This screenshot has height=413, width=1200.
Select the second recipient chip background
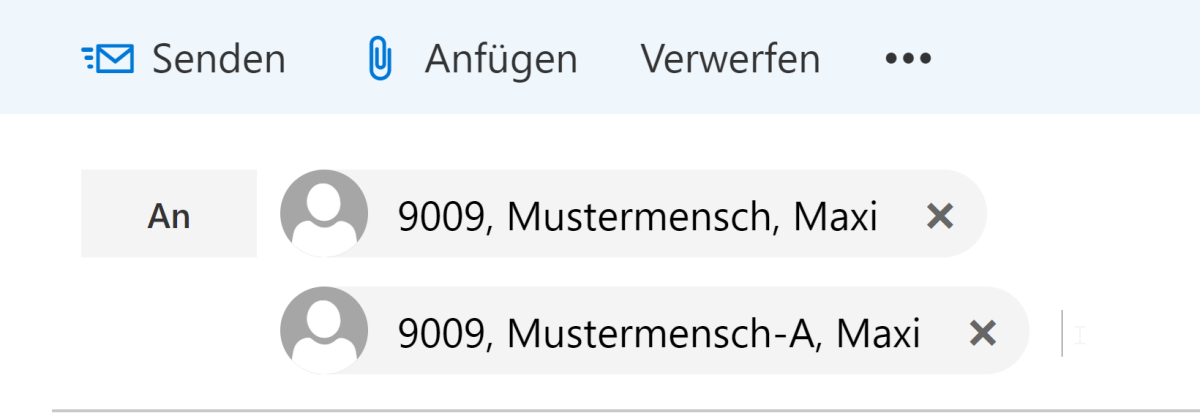[x=655, y=331]
